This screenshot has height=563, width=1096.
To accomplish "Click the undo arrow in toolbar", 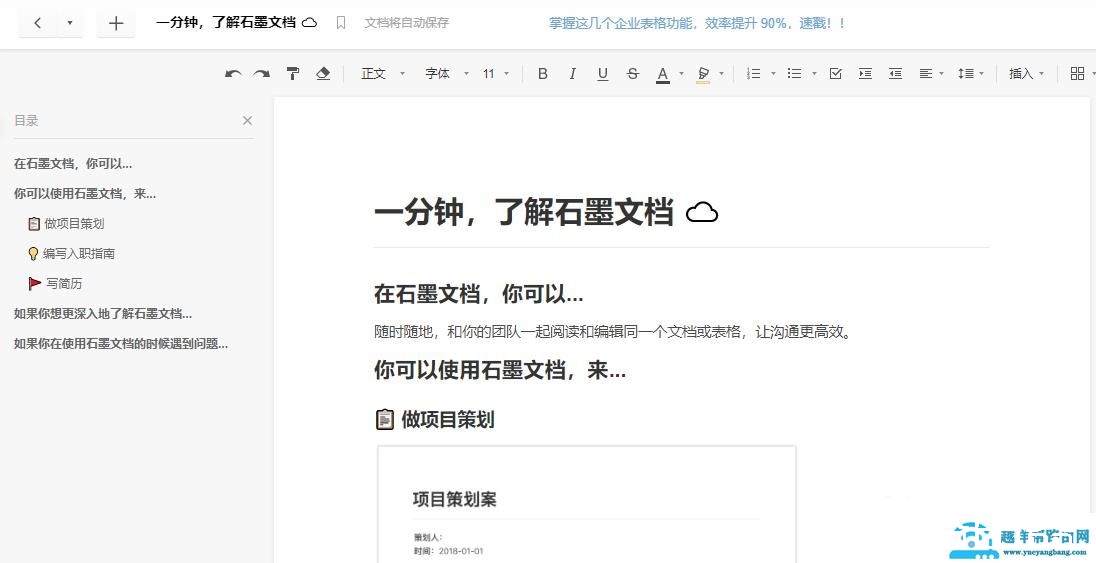I will point(233,73).
